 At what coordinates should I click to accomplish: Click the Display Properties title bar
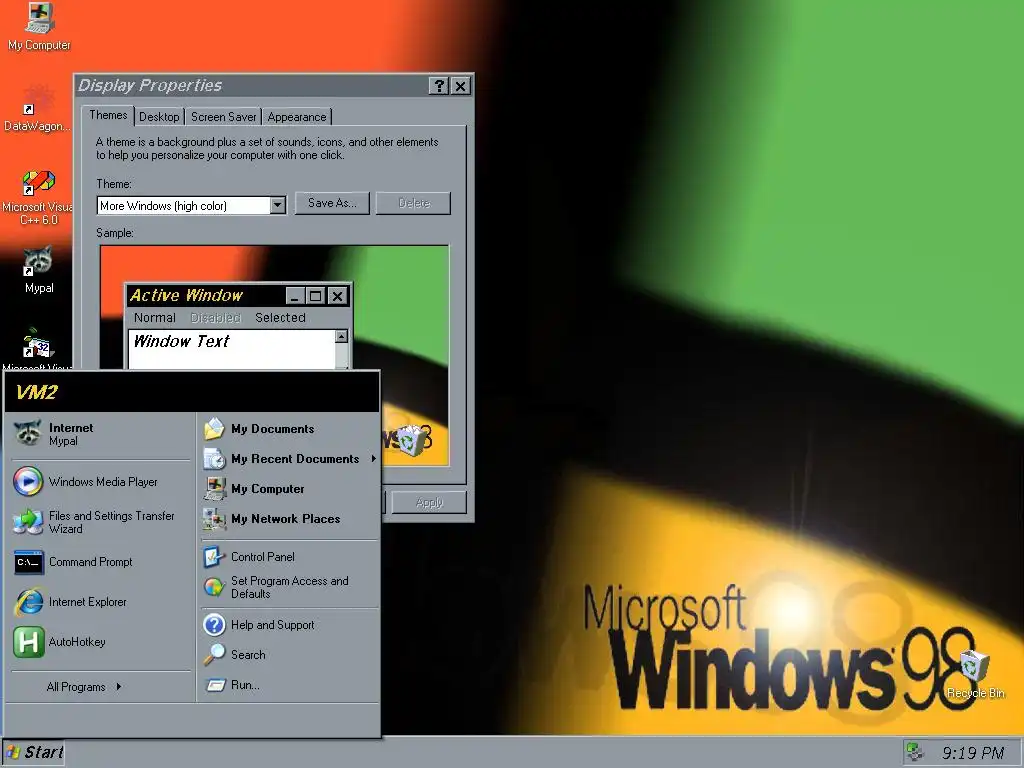251,86
